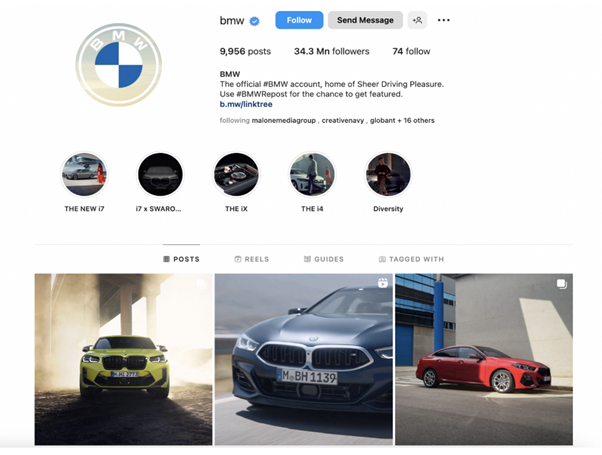Click the Send Message button
The image size is (602, 455).
coord(365,20)
